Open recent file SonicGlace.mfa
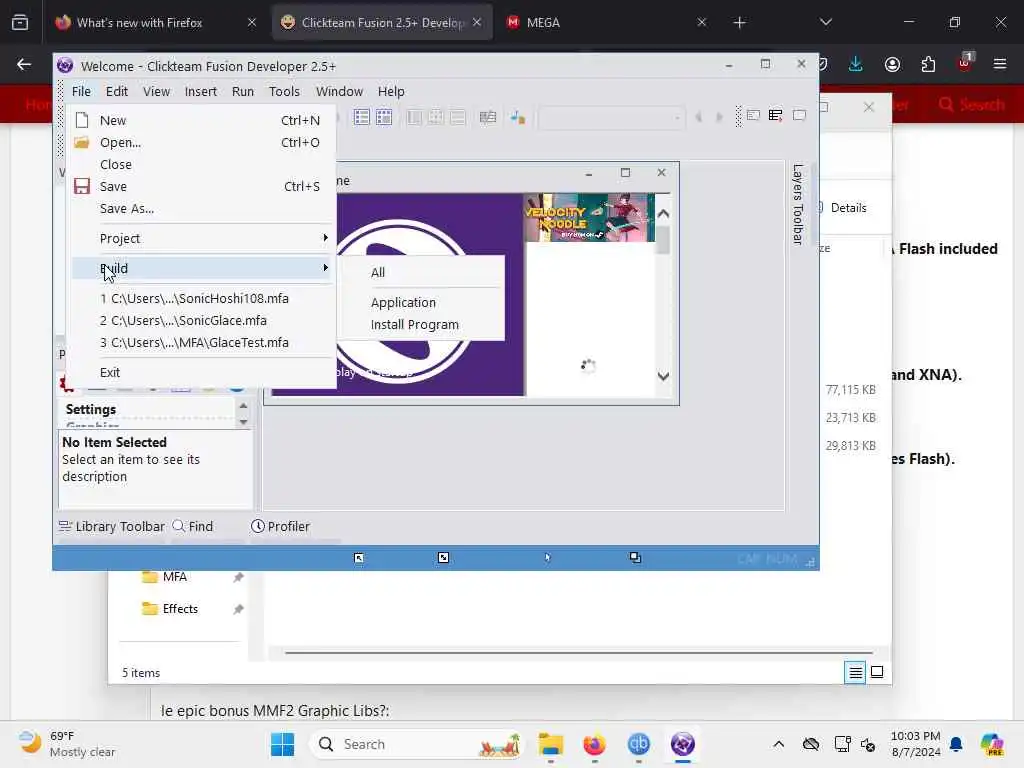Viewport: 1024px width, 768px height. [x=201, y=321]
